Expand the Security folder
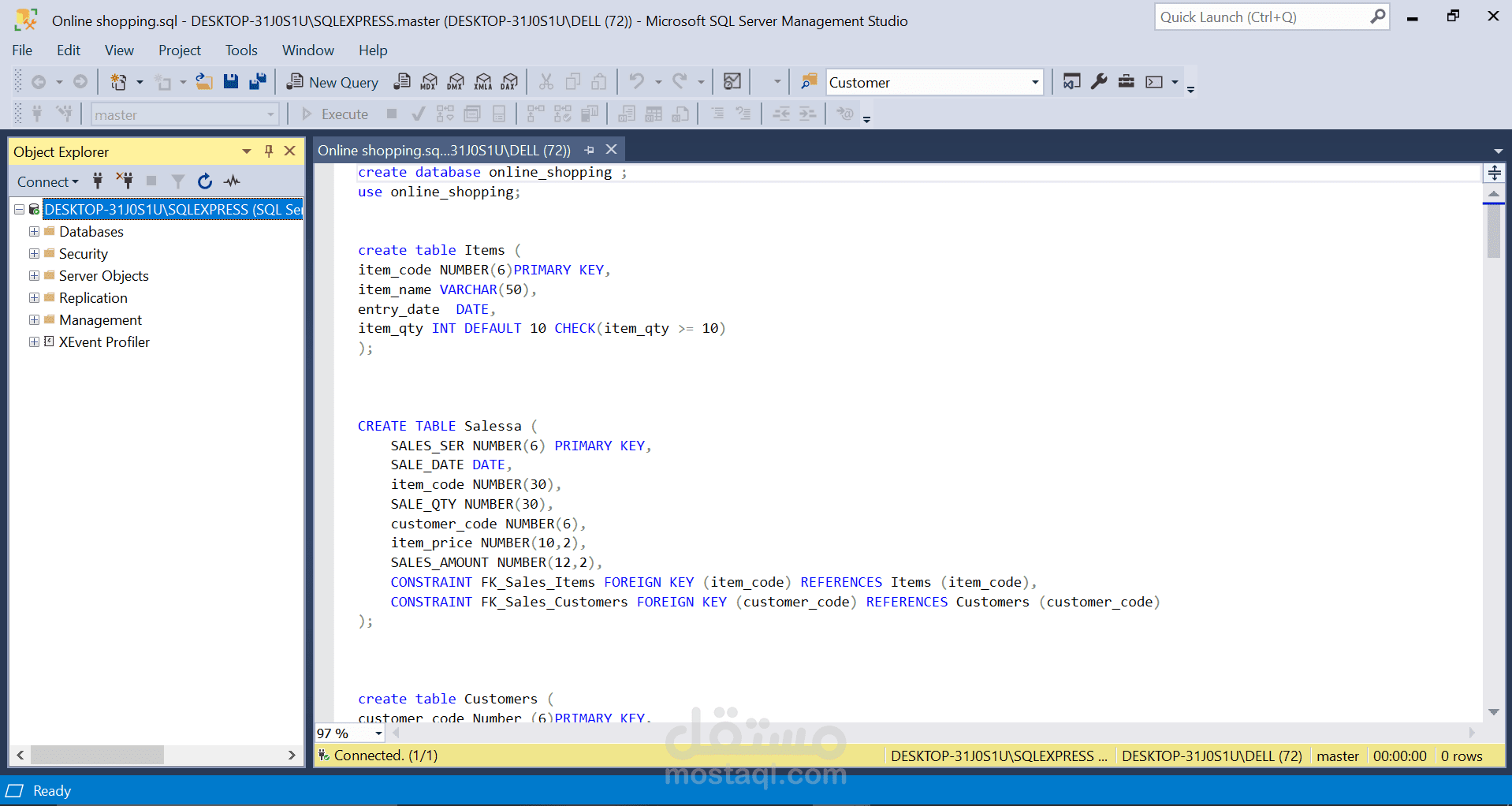 [34, 254]
